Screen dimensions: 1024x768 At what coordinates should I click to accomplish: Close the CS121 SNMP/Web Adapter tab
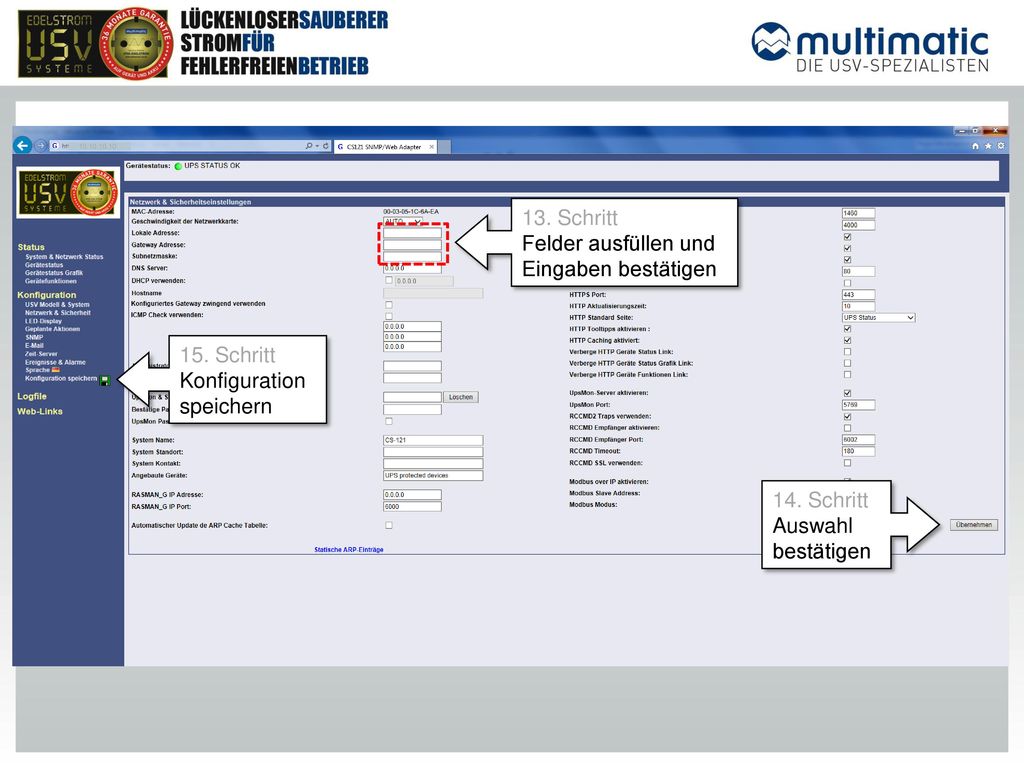click(431, 147)
